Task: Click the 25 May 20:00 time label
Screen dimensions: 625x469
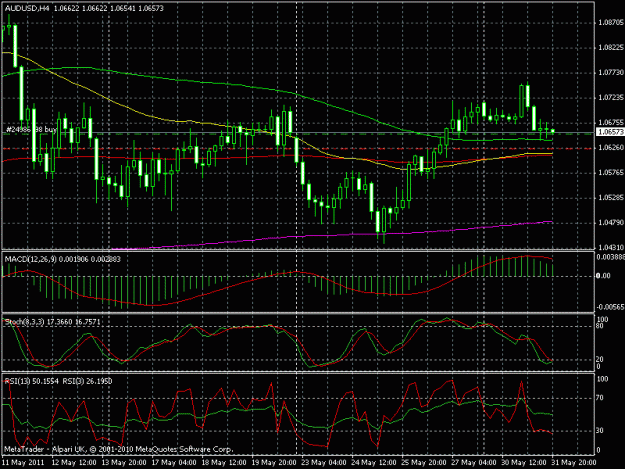Action: pos(424,463)
